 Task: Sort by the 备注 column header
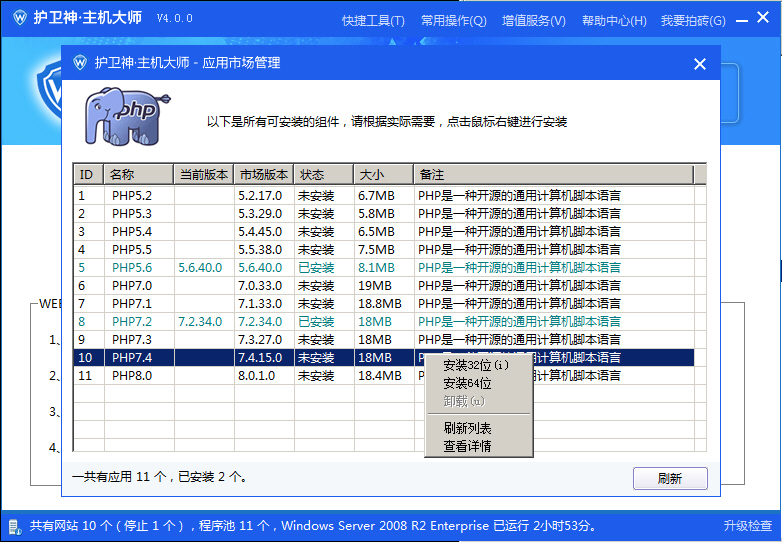[554, 175]
